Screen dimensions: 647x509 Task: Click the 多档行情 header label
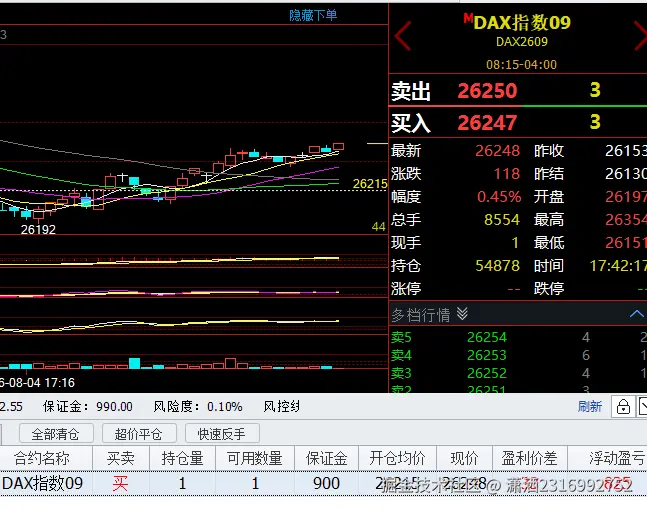tap(420, 315)
